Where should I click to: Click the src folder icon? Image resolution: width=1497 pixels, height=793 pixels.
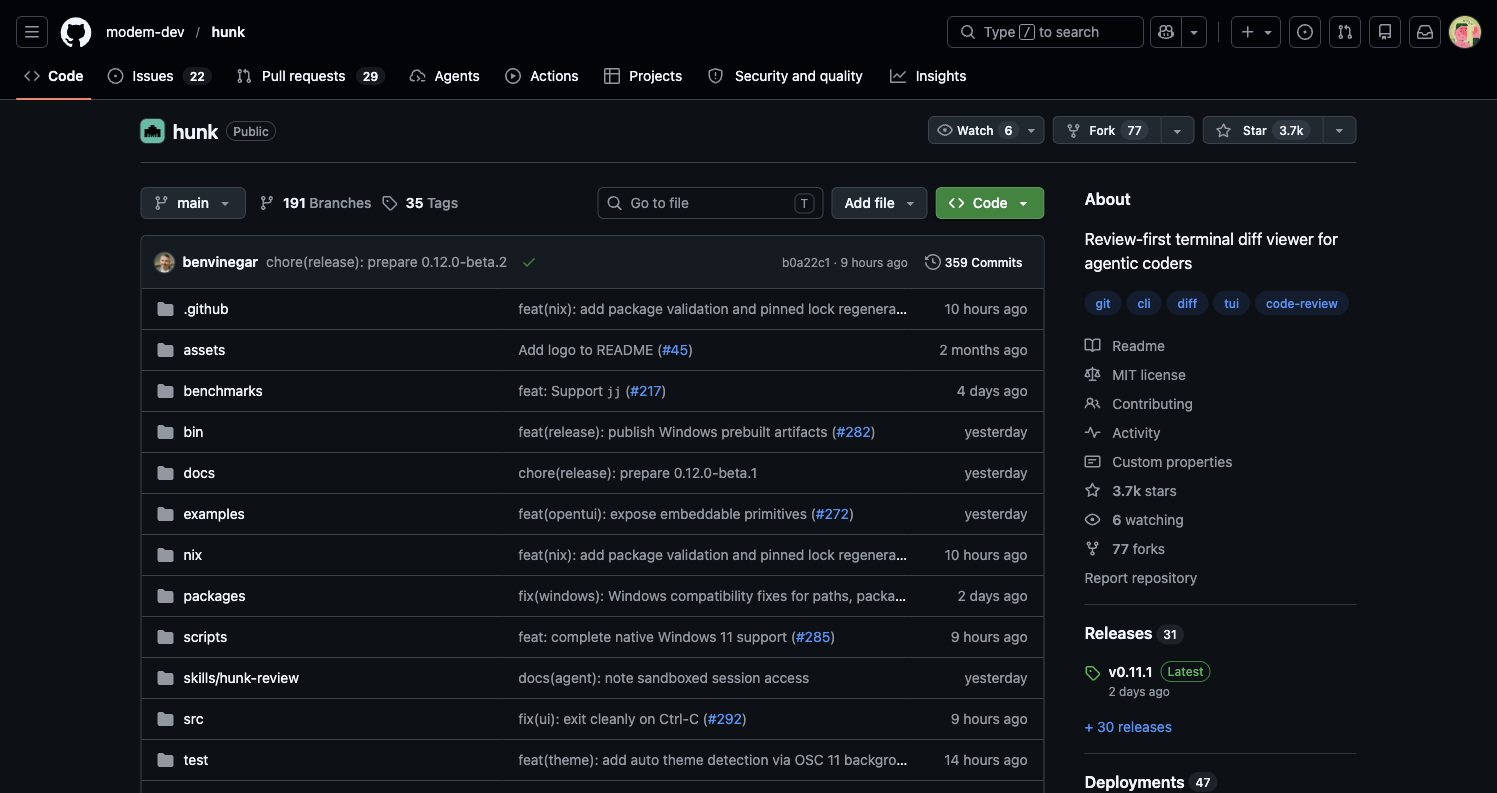[165, 719]
